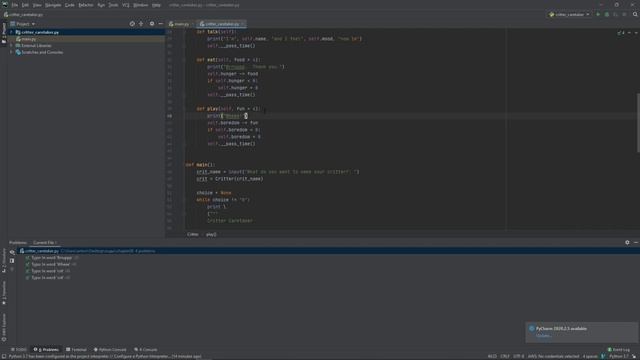This screenshot has width=640, height=360.
Task: Hide the Project panel with minus icon
Action: click(x=160, y=24)
